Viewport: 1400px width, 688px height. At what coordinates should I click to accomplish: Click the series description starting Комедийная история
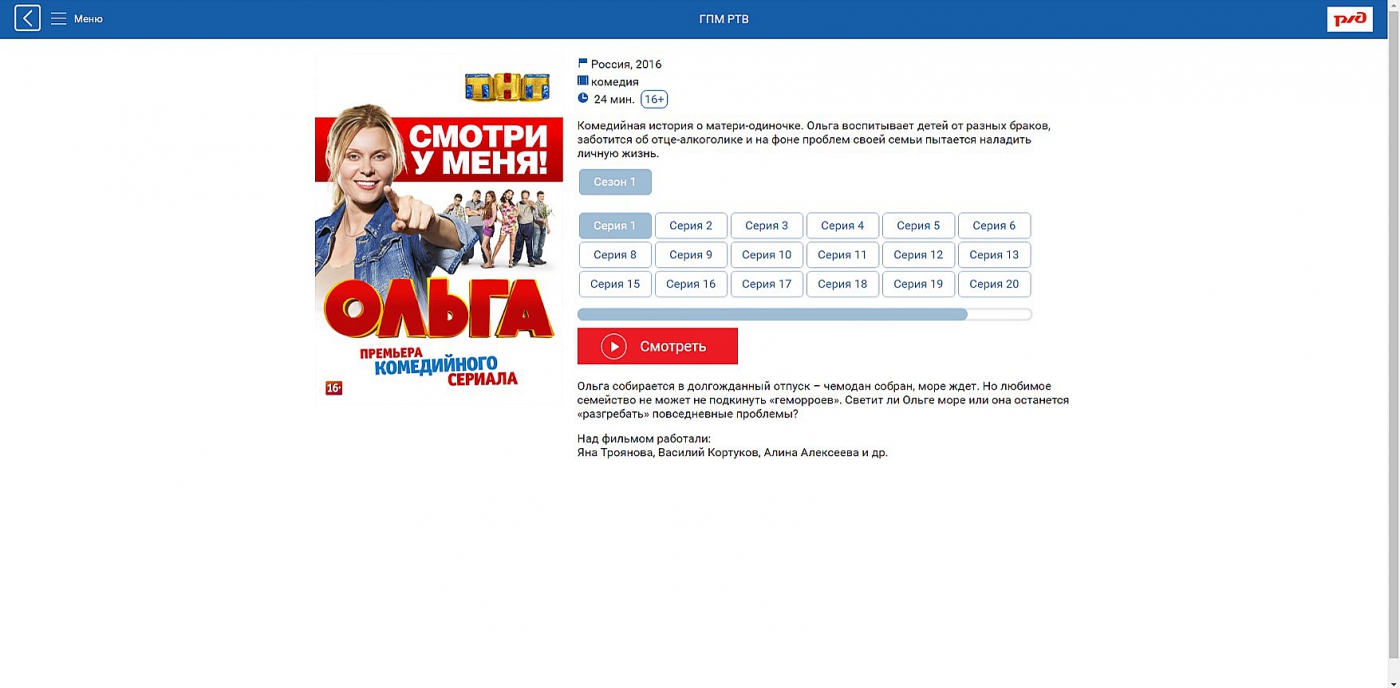point(814,140)
